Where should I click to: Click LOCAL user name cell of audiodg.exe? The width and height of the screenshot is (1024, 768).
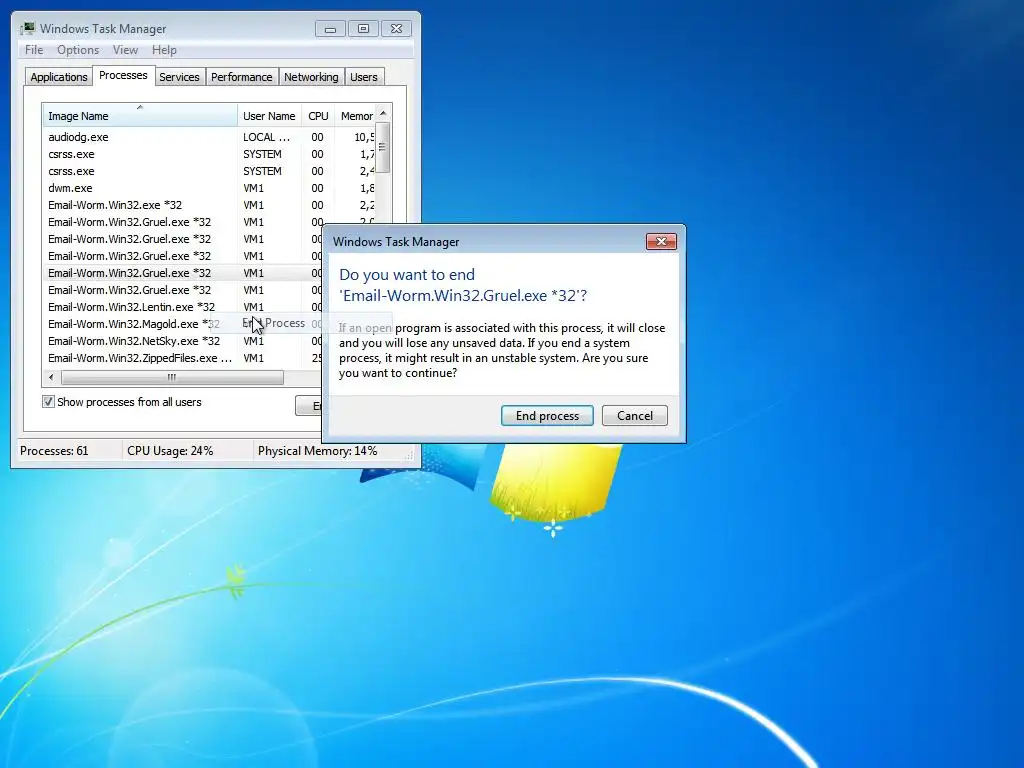tap(266, 137)
